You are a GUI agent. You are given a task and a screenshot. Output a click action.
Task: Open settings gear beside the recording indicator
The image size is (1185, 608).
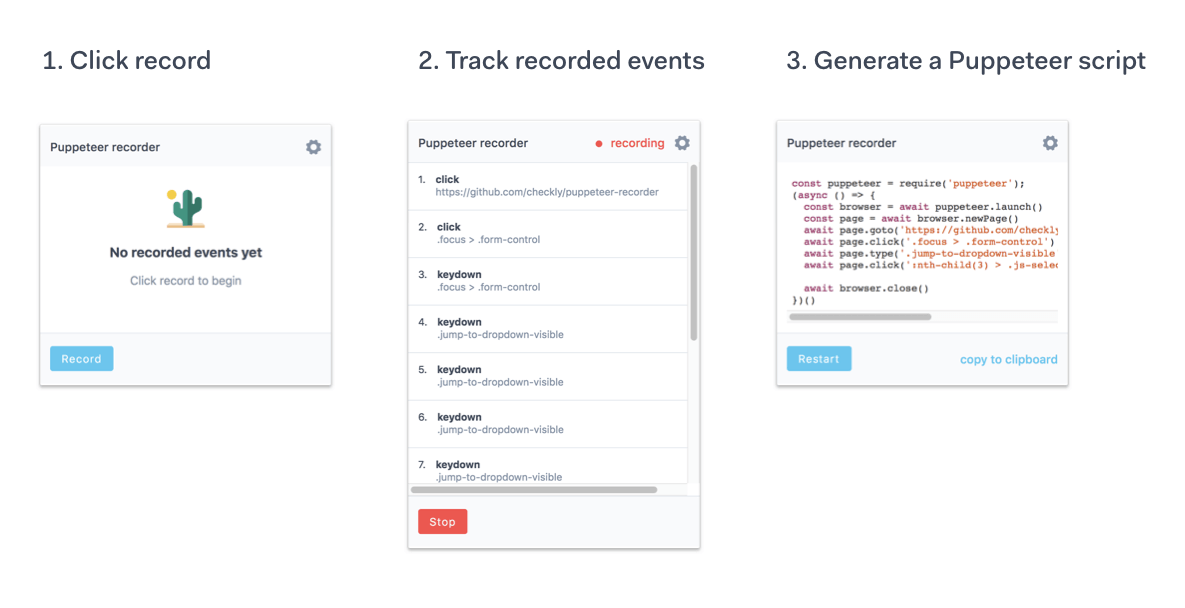coord(682,143)
